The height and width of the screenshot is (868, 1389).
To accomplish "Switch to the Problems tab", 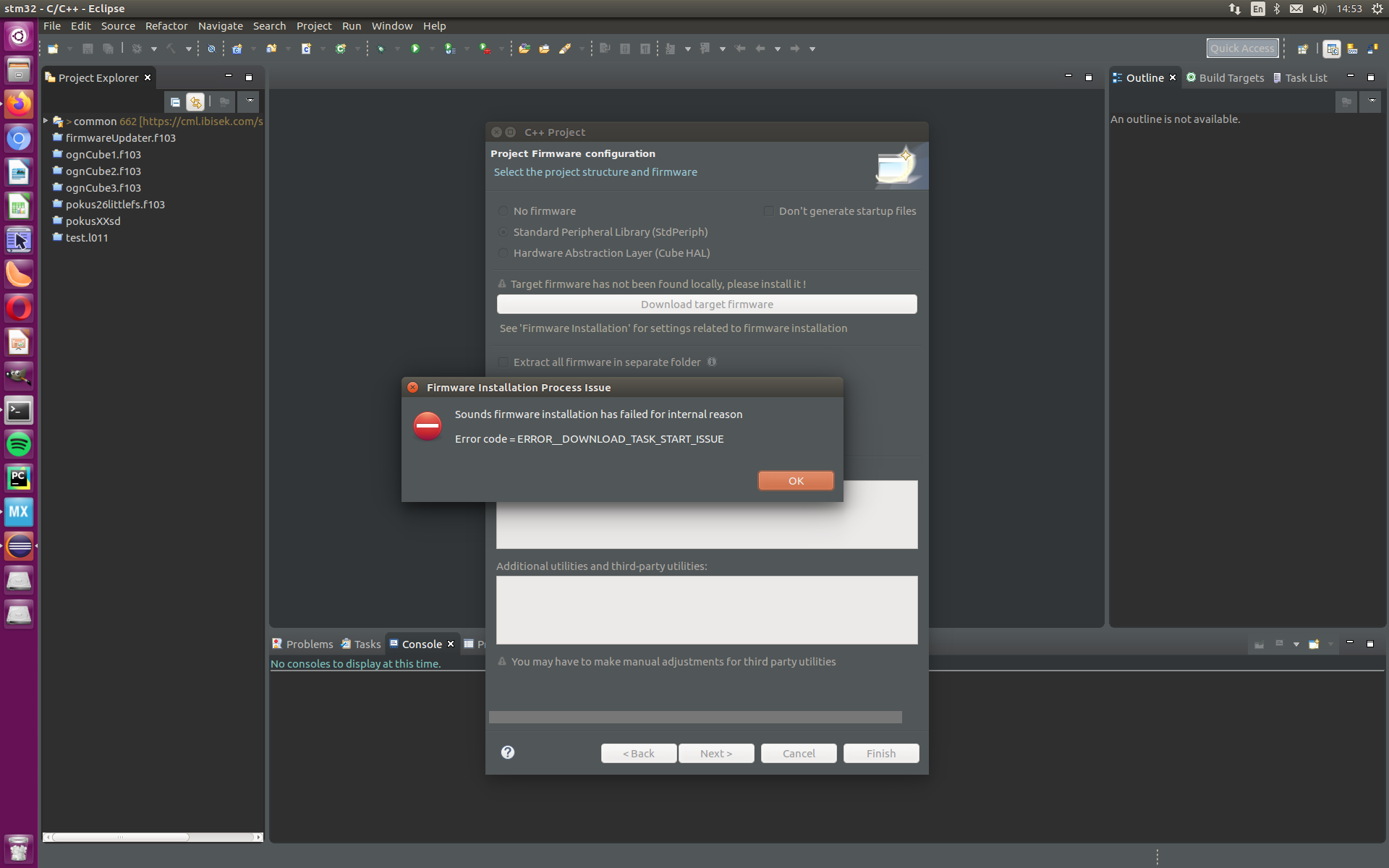I will (303, 644).
